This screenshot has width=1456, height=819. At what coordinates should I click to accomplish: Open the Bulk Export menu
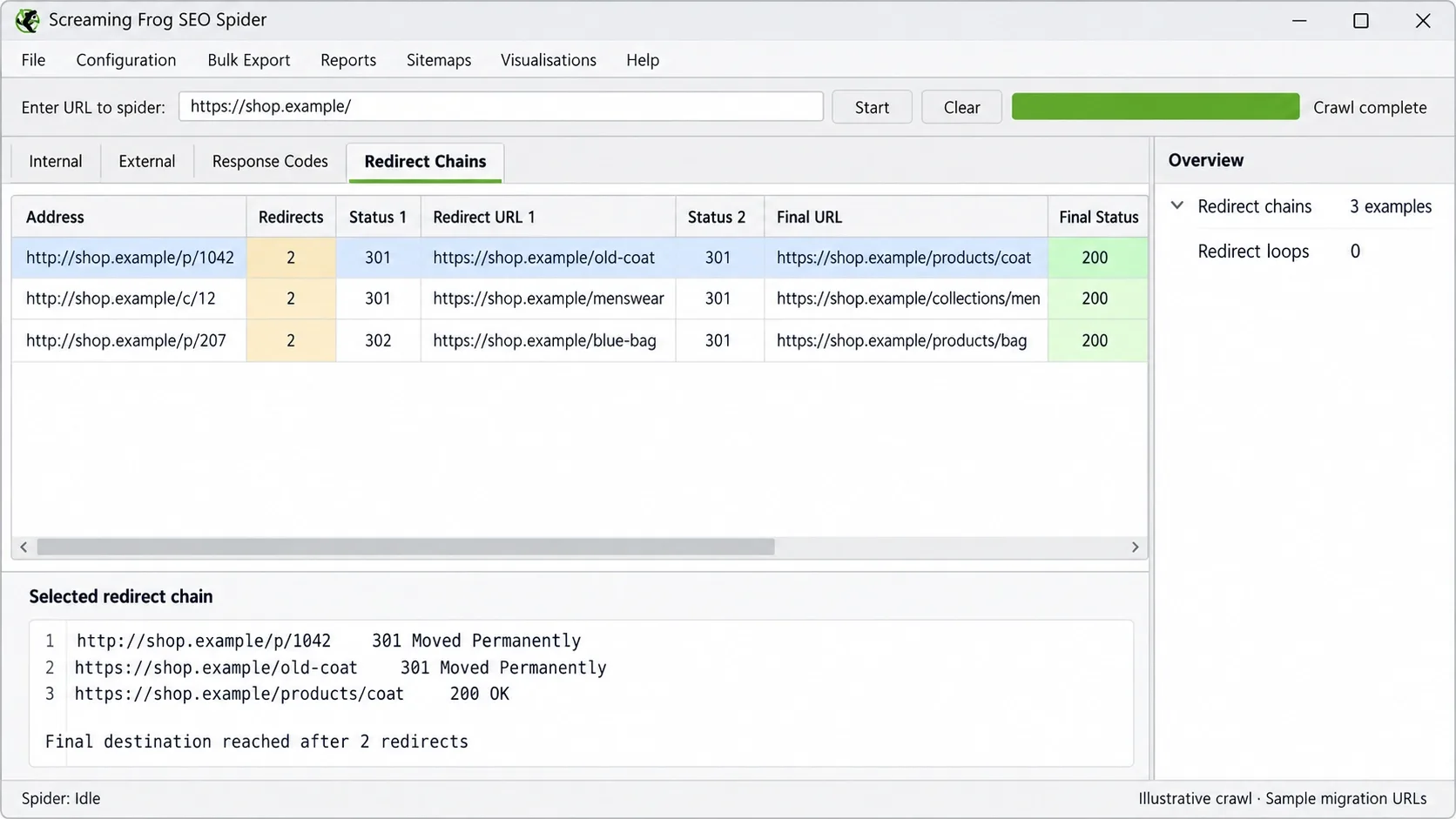tap(249, 60)
